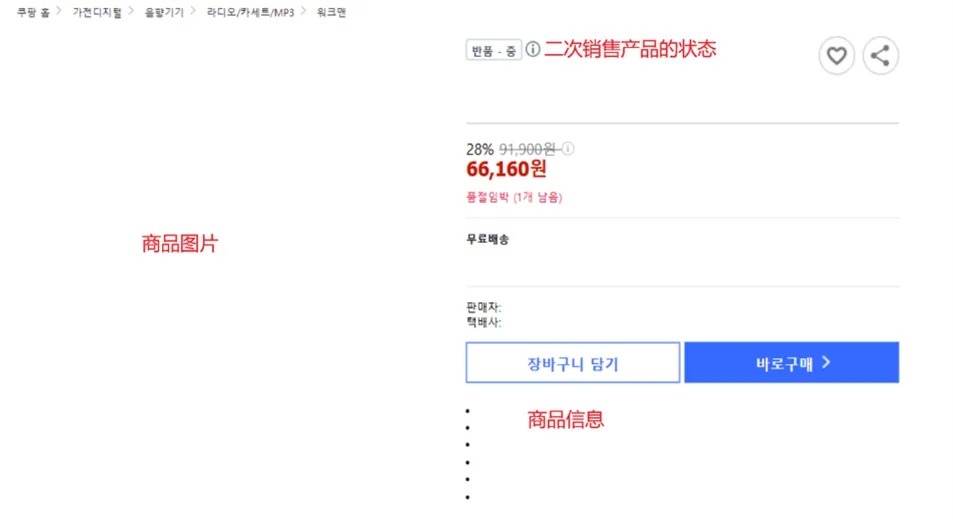Viewport: 953px width, 520px height.
Task: Click the 품절임박 (1개 남음) stock notice
Action: click(514, 197)
